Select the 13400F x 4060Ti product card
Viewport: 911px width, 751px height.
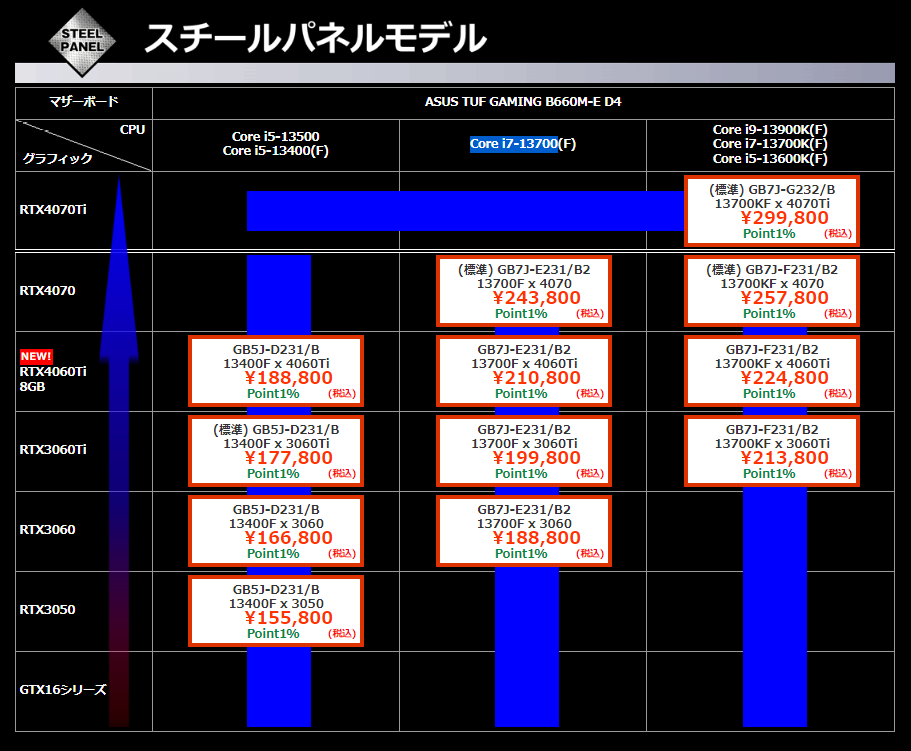pos(276,371)
